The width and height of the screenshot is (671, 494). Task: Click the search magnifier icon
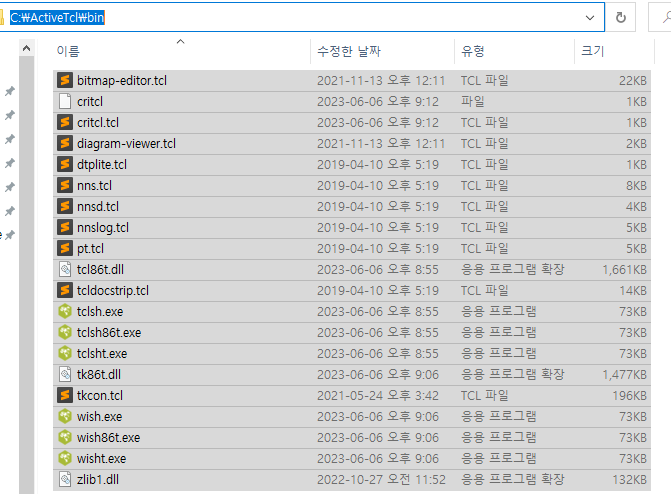point(666,18)
